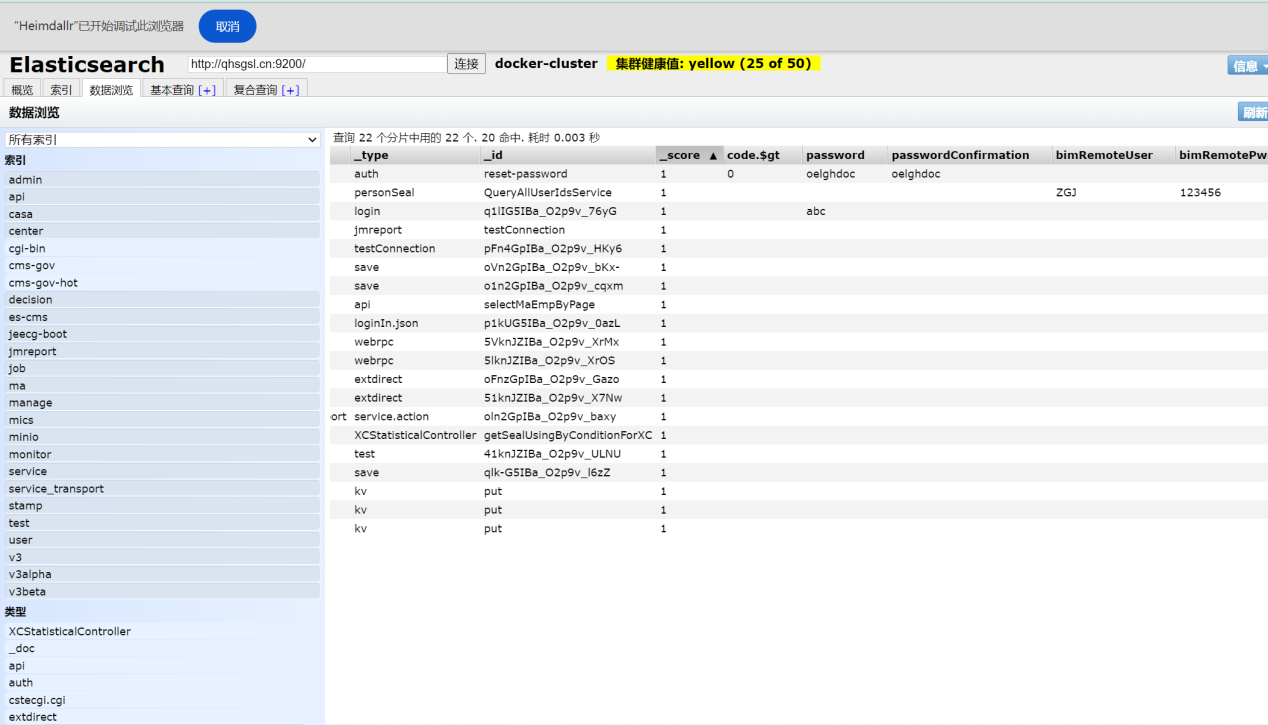Select the v3 index in the sidebar
Screen dimensions: 1268x725
(x=162, y=557)
